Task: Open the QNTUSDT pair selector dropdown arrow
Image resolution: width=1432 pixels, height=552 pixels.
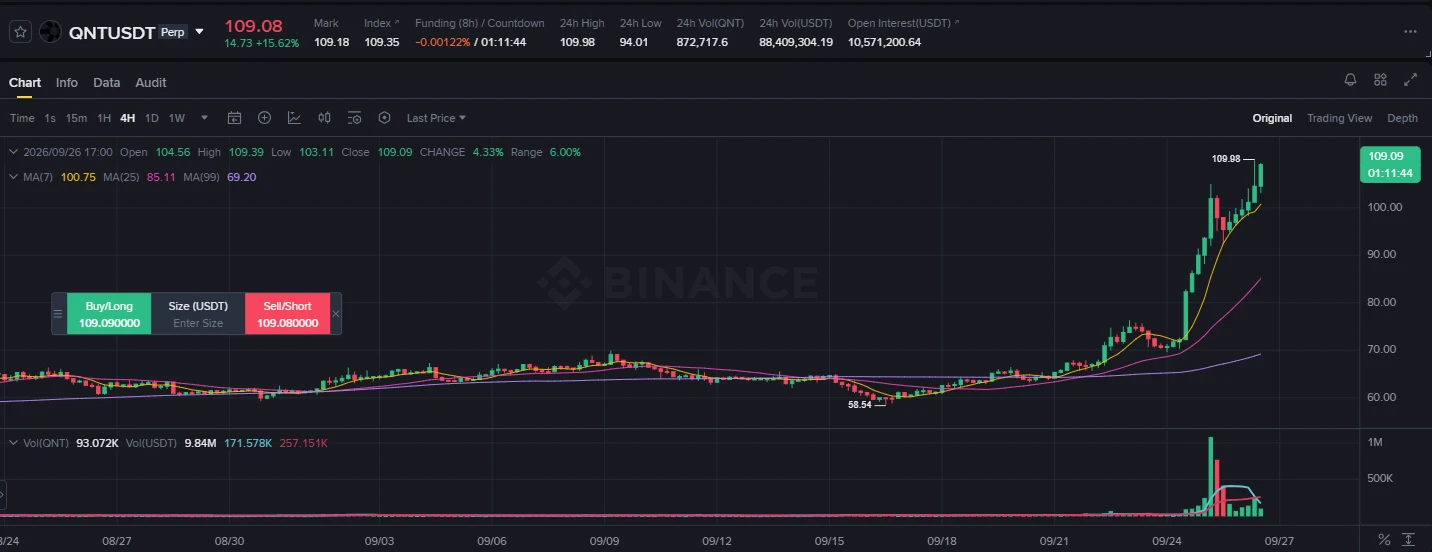Action: coord(199,32)
